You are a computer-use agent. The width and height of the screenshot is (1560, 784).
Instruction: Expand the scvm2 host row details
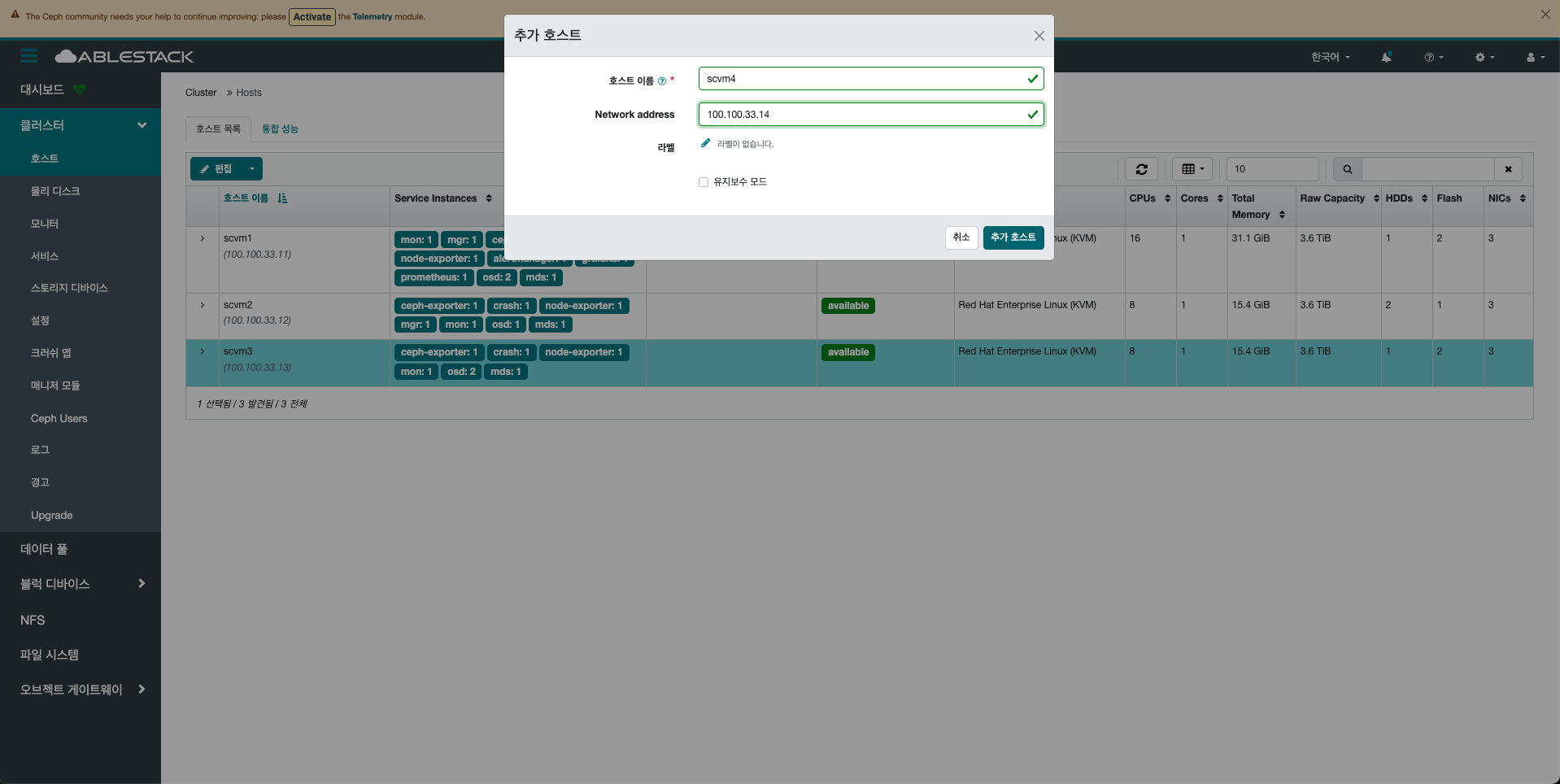[x=203, y=305]
